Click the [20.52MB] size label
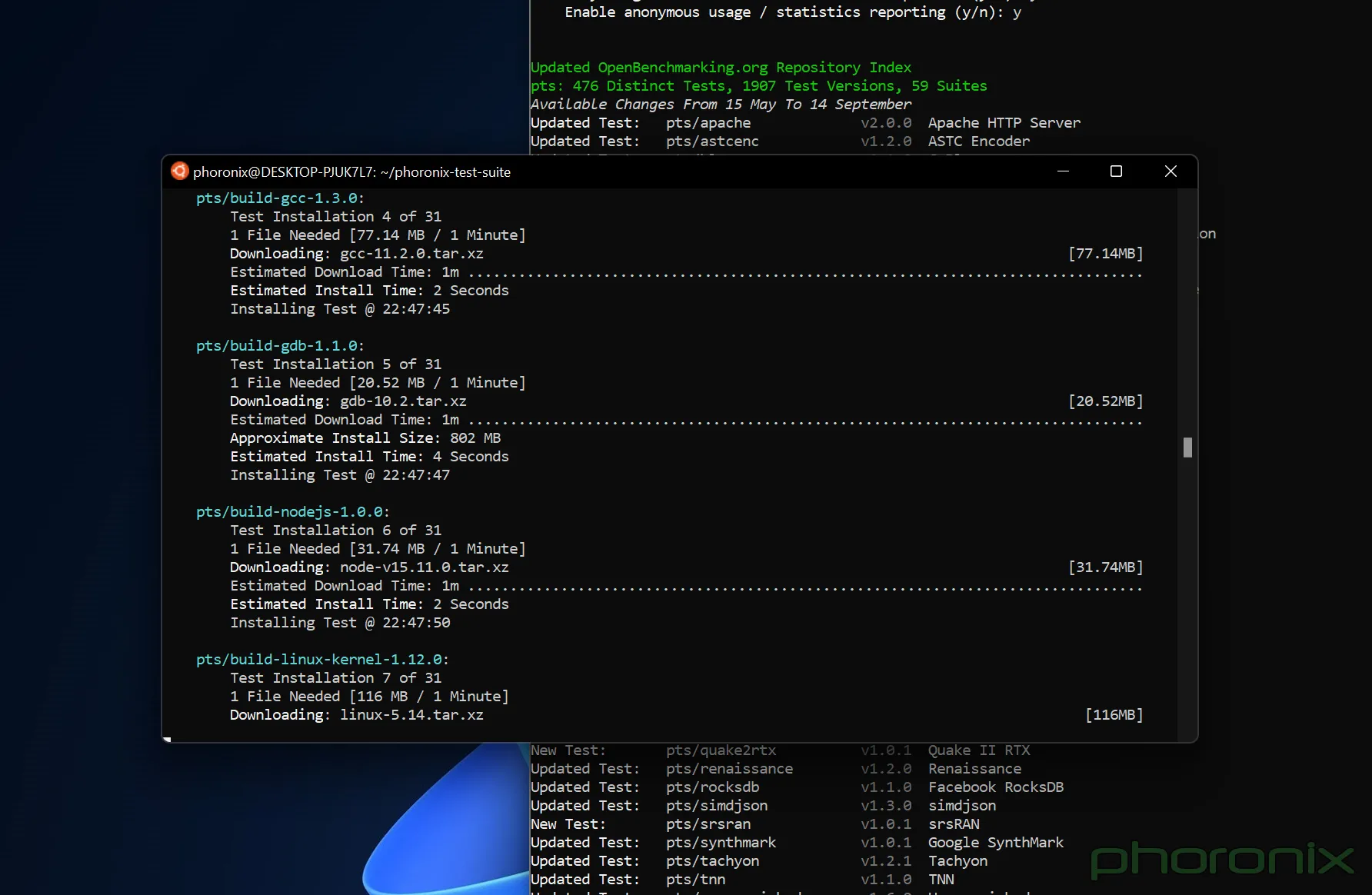This screenshot has width=1372, height=895. [1106, 401]
